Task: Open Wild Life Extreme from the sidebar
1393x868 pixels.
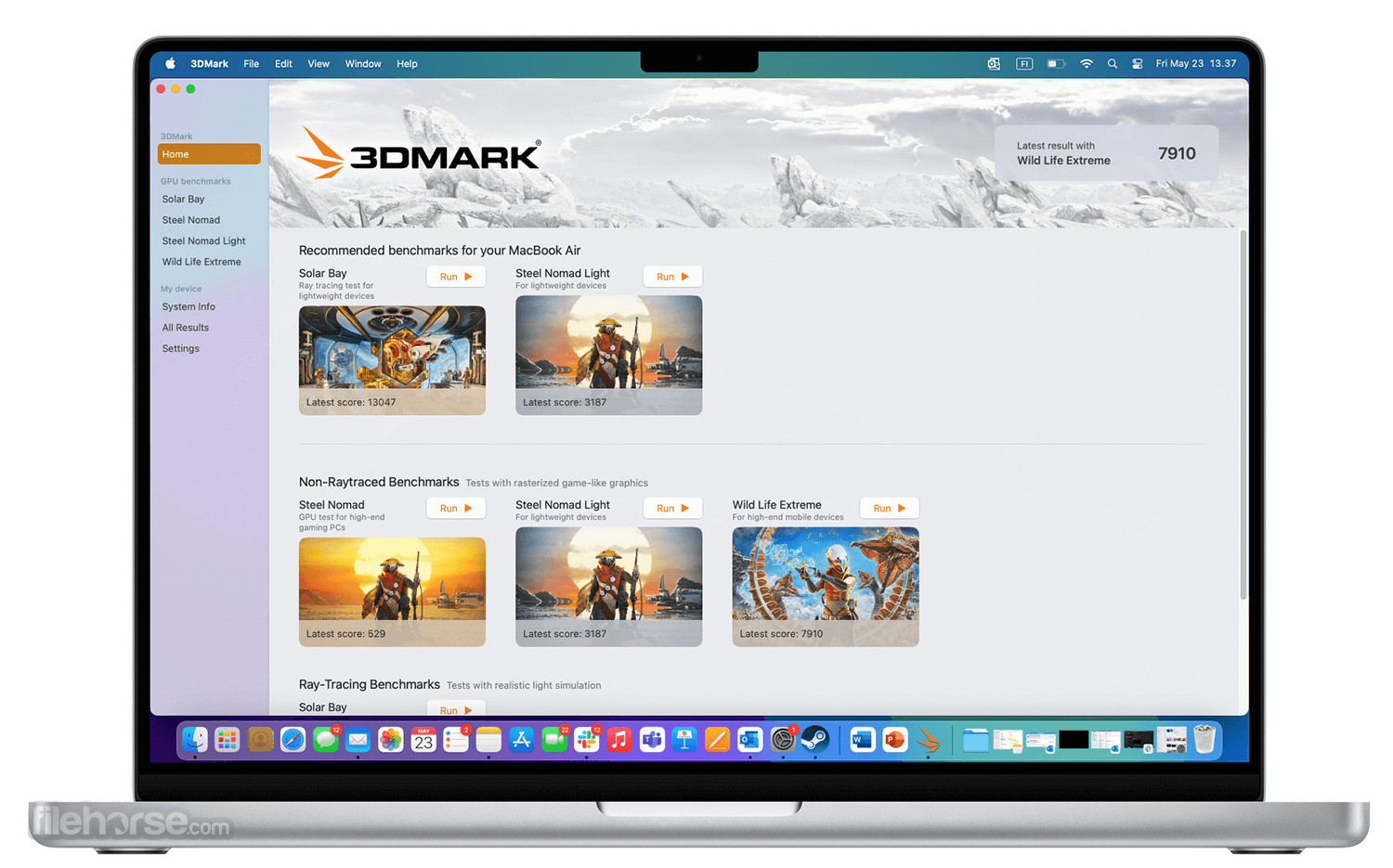Action: tap(202, 262)
